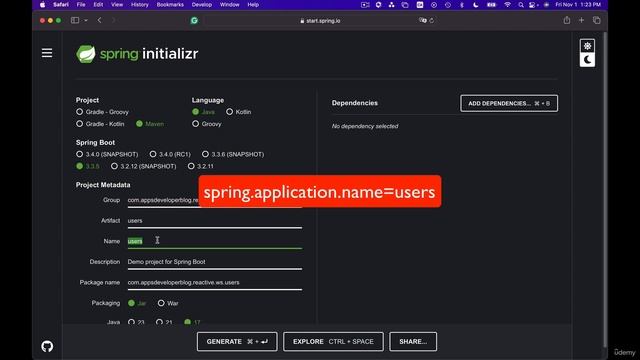Select Gradle - Kotlin project type
Screen dimensions: 640x360
(x=100, y=124)
